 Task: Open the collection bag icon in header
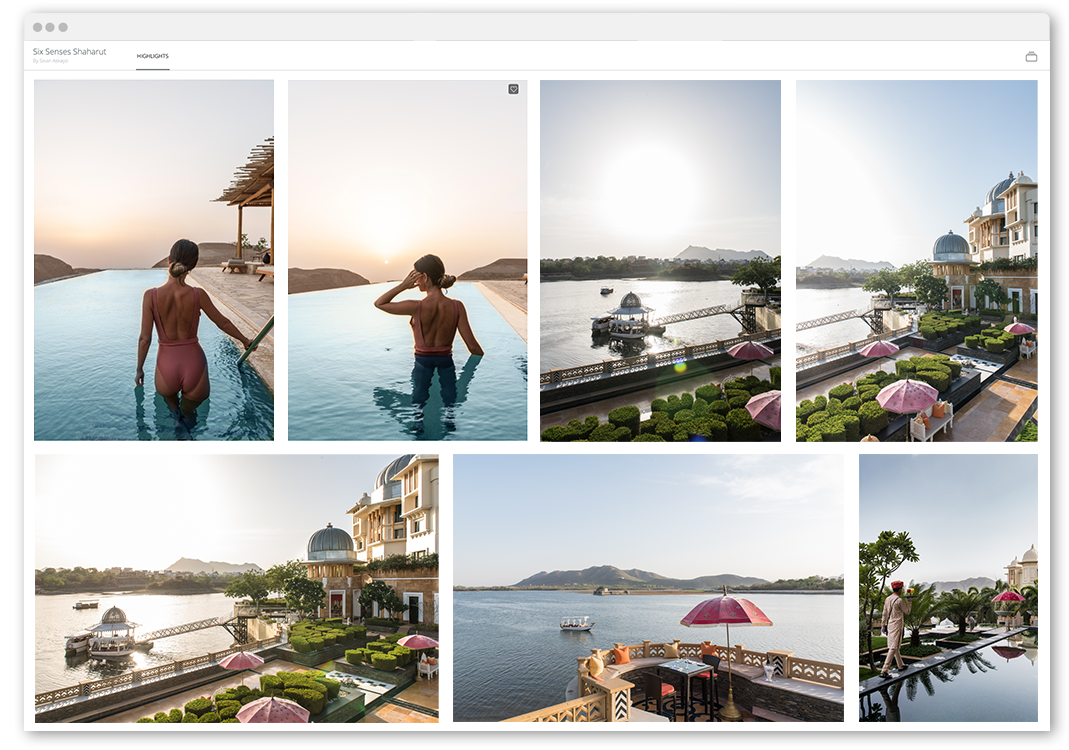point(1031,57)
